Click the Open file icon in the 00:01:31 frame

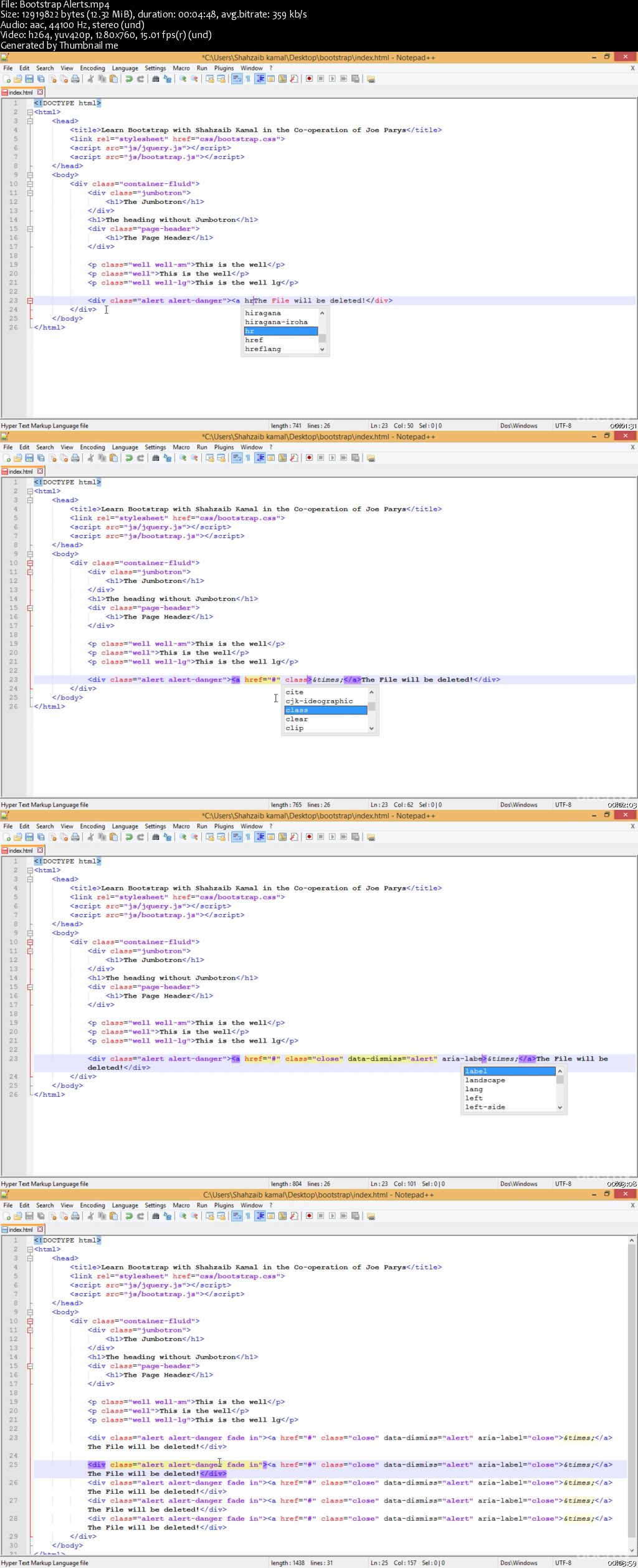(x=17, y=79)
